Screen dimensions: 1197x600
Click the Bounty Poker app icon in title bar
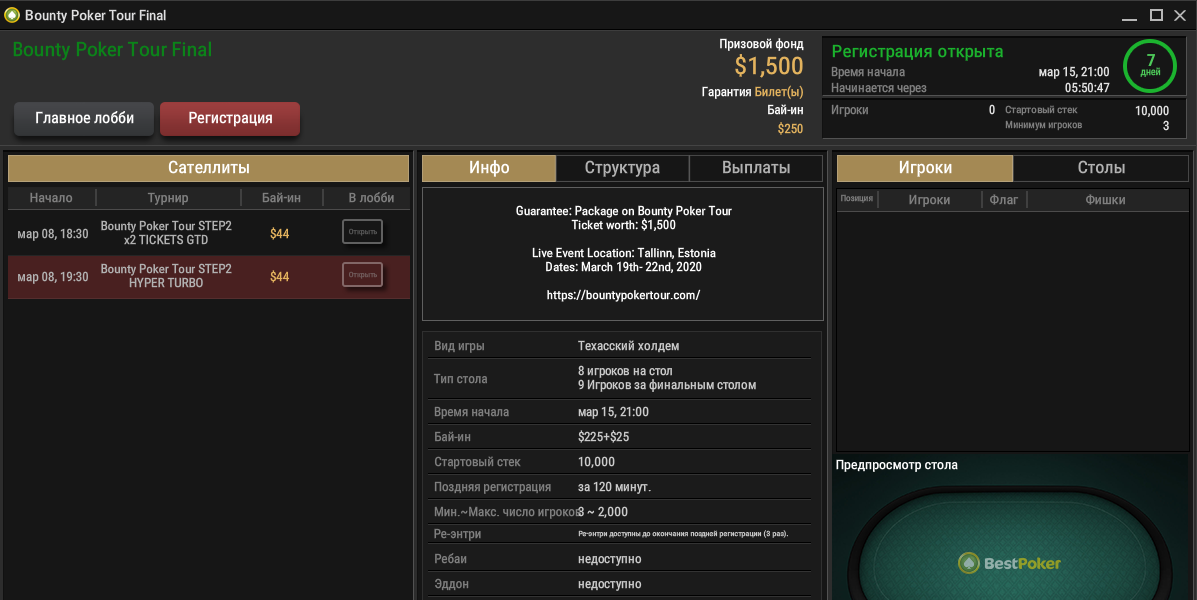click(x=12, y=15)
